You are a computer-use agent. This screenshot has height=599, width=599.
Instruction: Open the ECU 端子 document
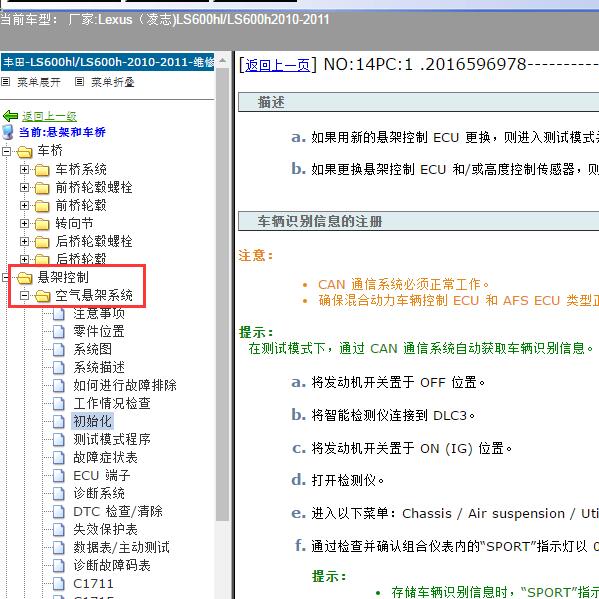[x=101, y=475]
